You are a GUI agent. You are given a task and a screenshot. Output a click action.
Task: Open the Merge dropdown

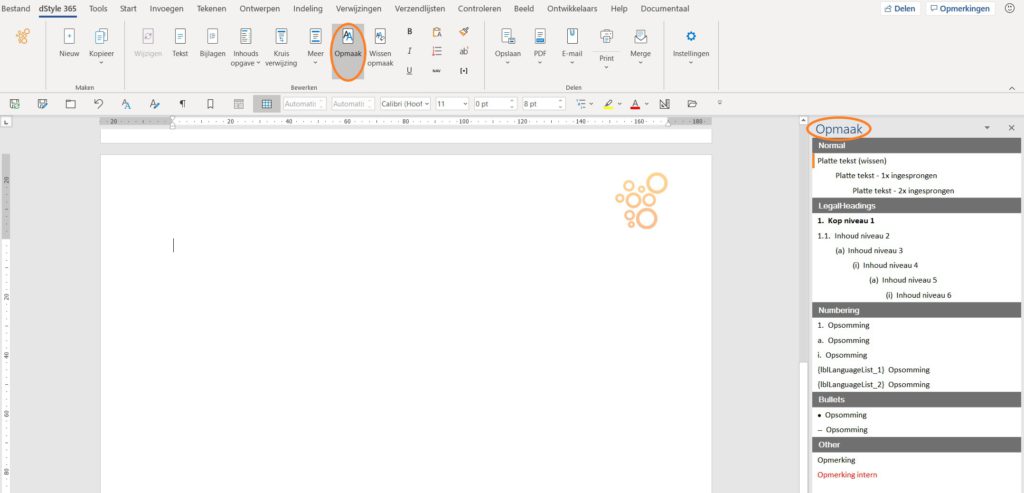[x=640, y=46]
